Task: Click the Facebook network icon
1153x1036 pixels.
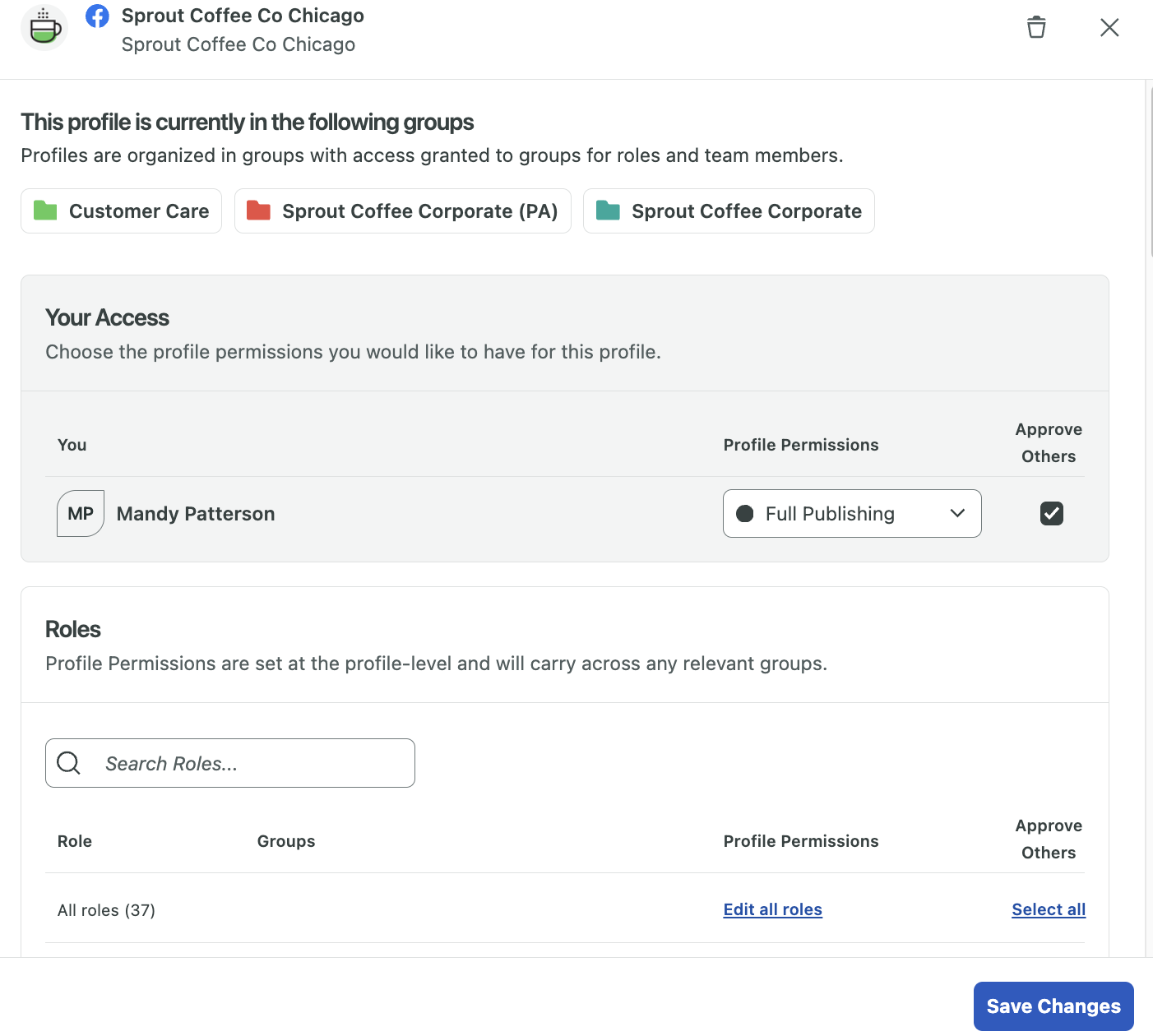Action: [97, 16]
